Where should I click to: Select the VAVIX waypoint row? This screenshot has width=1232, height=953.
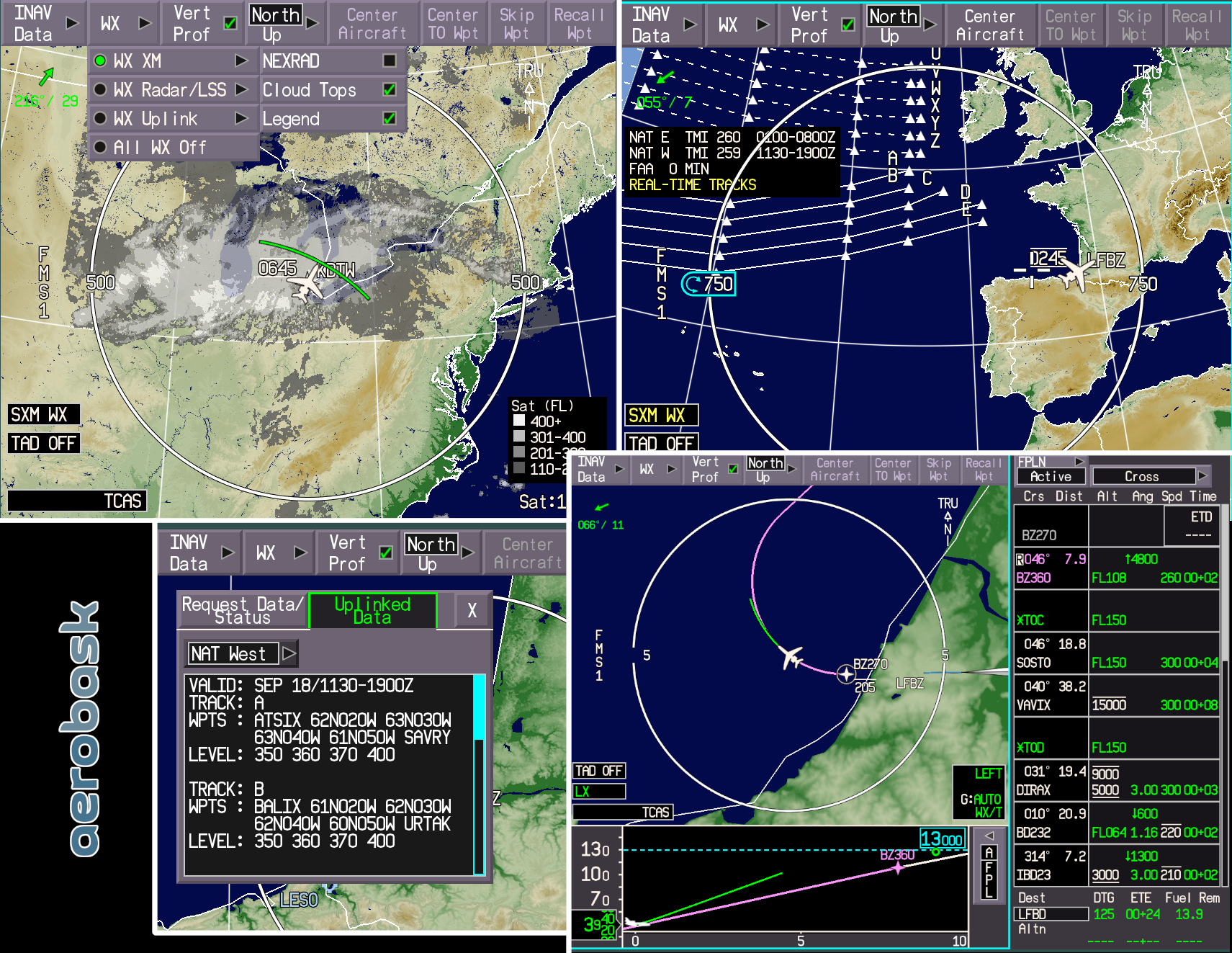click(x=1117, y=696)
